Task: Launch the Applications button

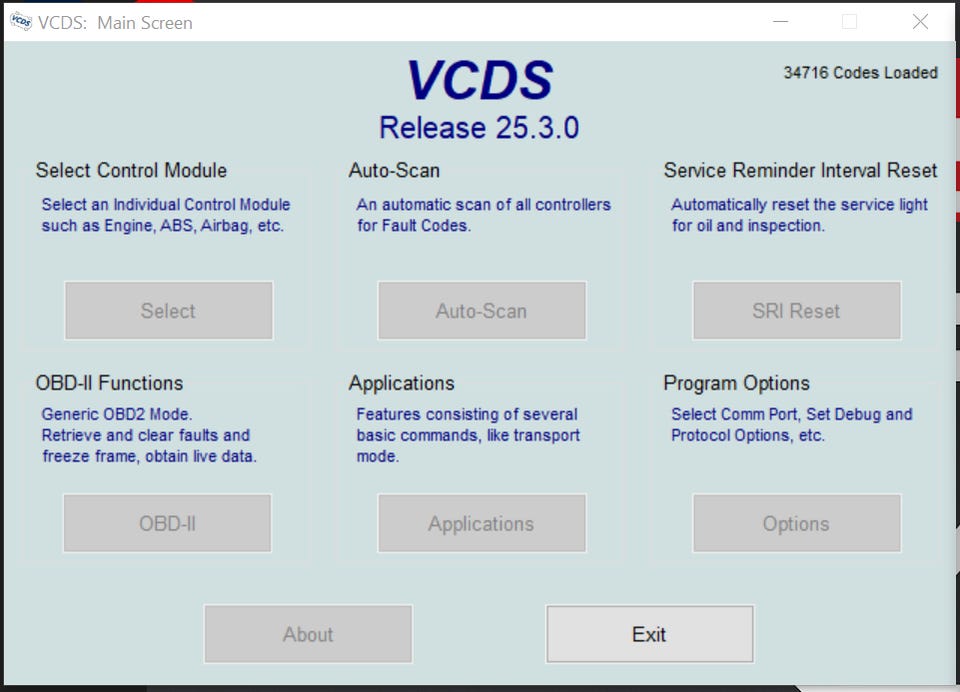Action: [x=481, y=524]
